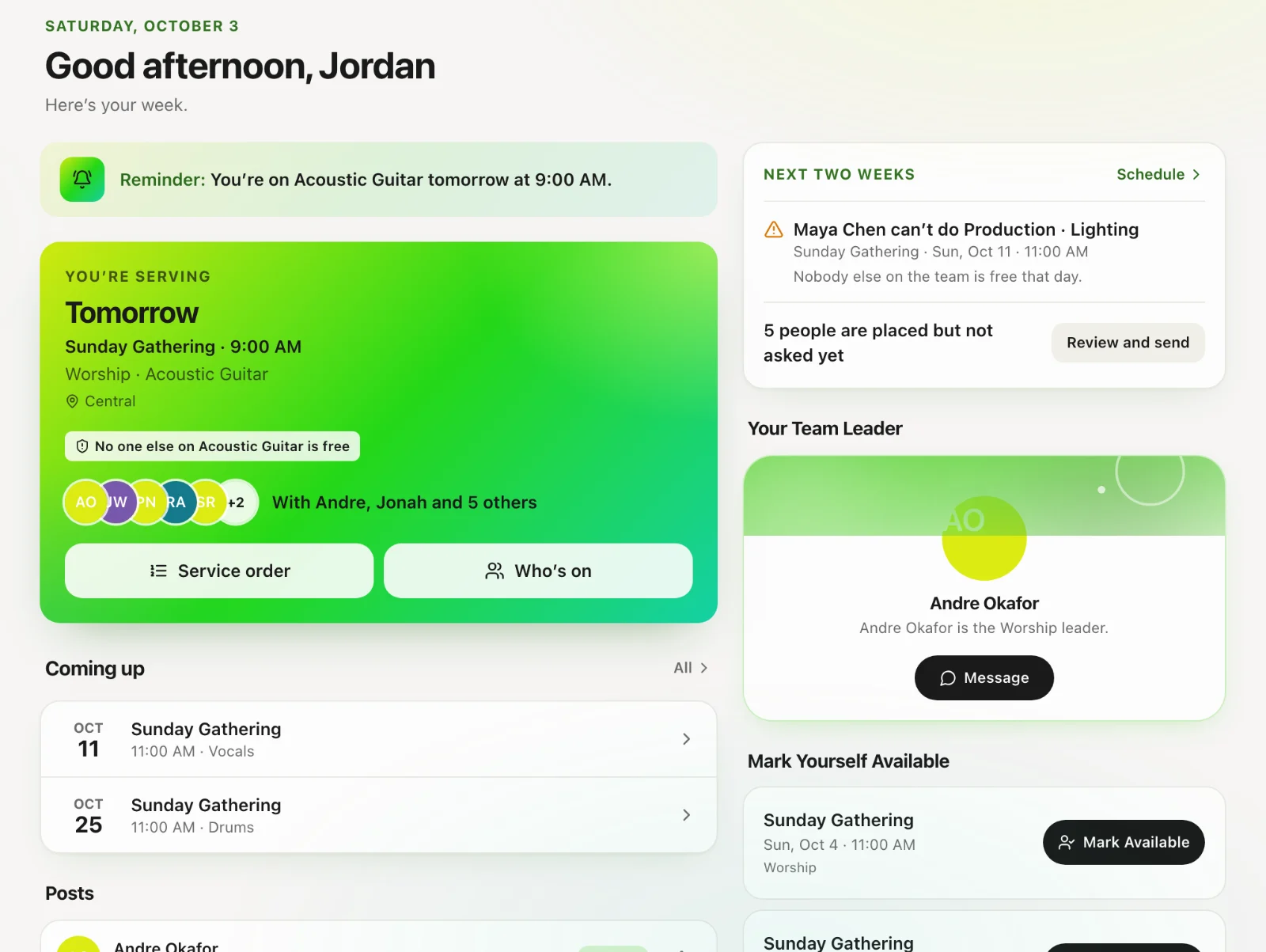The height and width of the screenshot is (952, 1266).
Task: Open Oct 11 Sunday Gathering Vocals row
Action: (379, 739)
